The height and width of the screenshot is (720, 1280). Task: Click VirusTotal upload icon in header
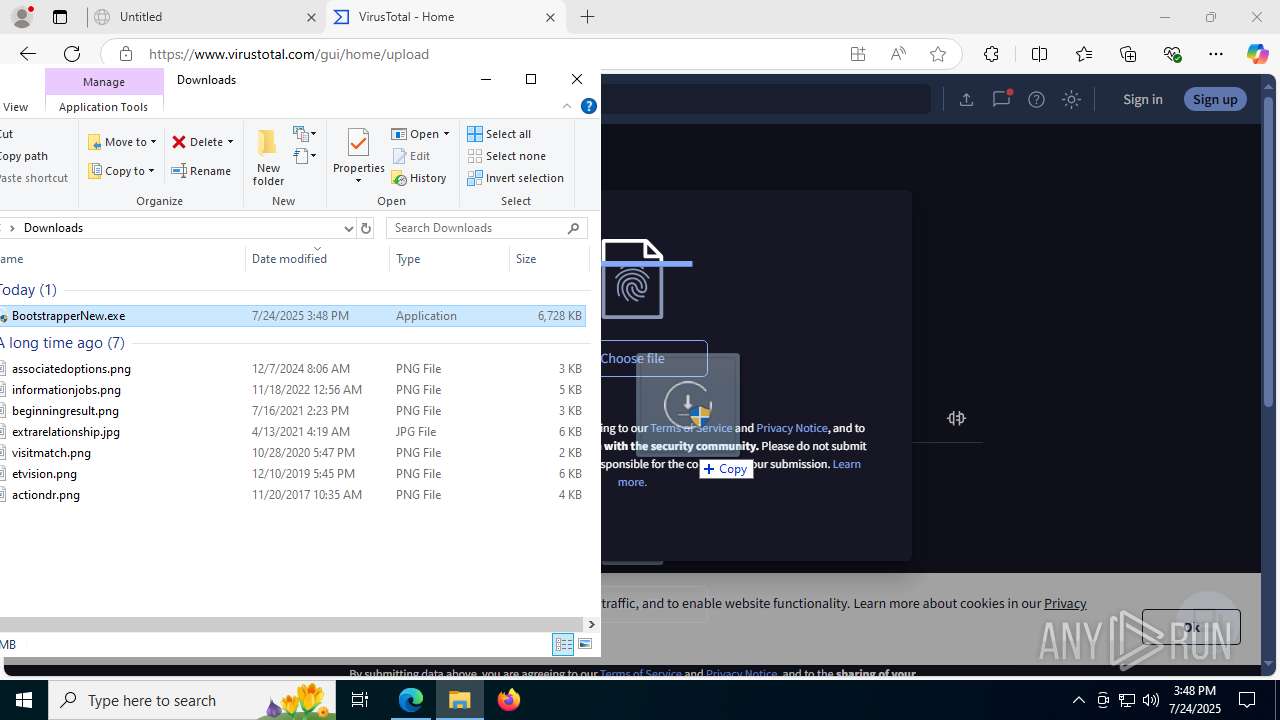[x=966, y=99]
